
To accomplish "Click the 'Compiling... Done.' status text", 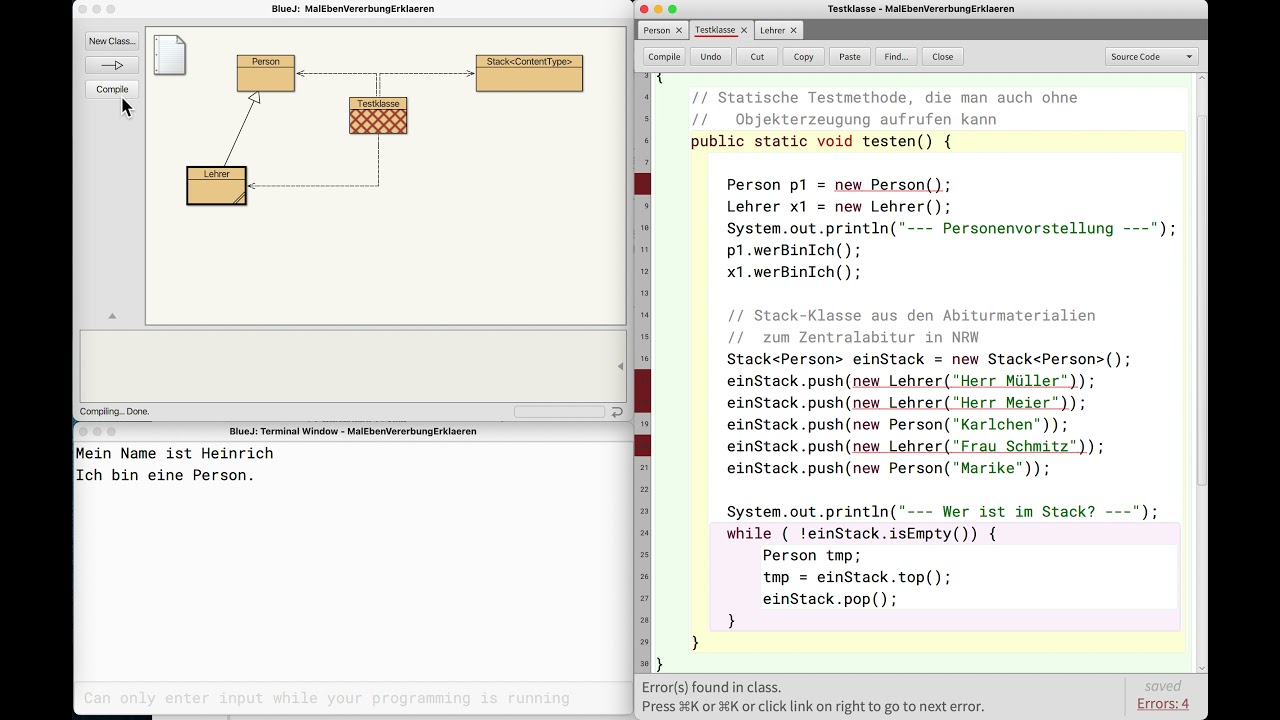I will click(x=115, y=411).
